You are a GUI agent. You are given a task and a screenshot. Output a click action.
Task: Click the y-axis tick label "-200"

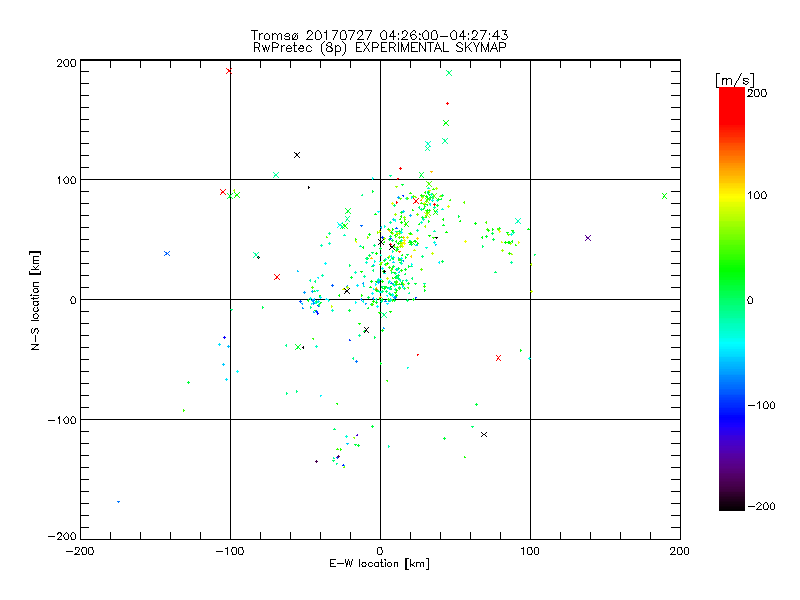(x=62, y=536)
